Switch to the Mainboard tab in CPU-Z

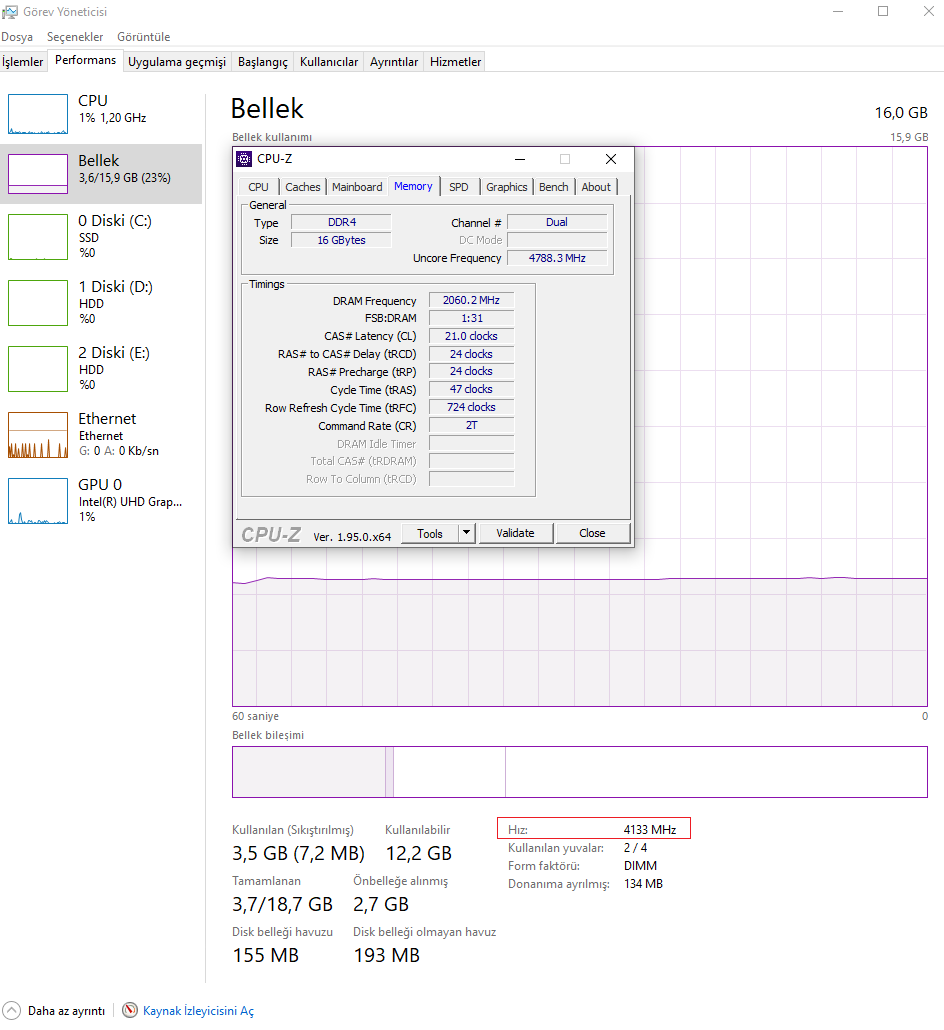point(357,187)
